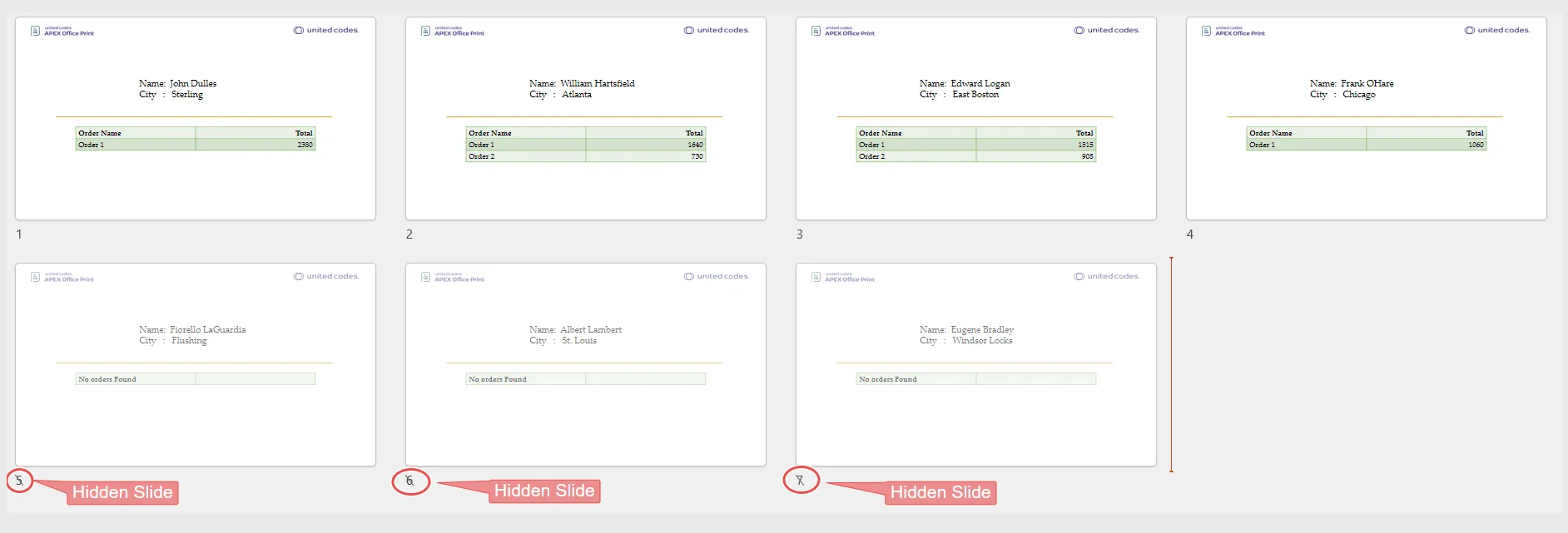Click the text 'Name: Frank OHare'
Screen dimensions: 1568x533
[1352, 83]
